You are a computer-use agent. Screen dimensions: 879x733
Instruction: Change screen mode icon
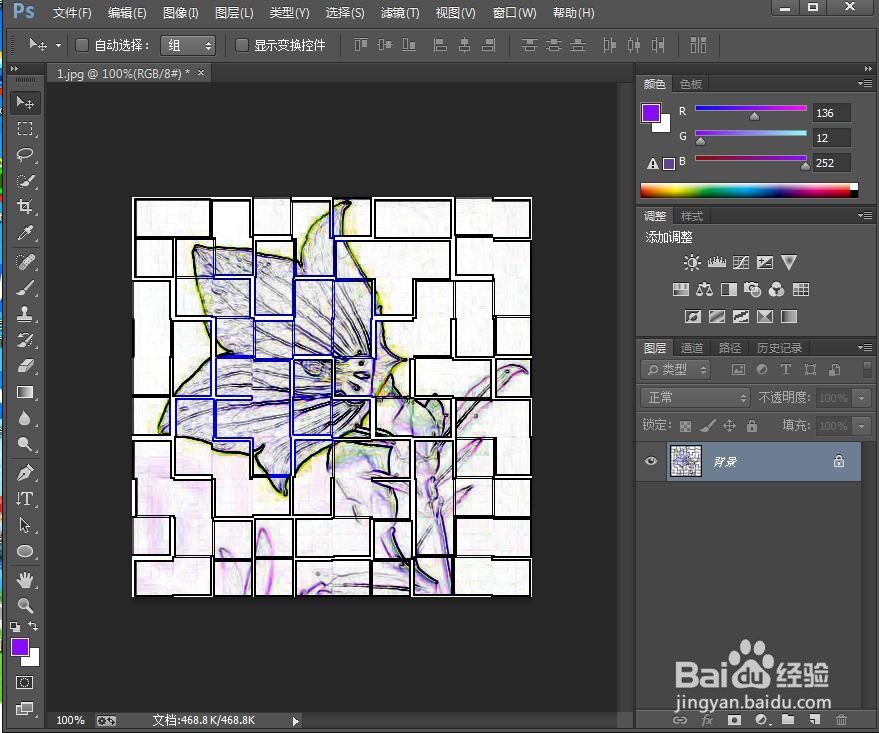pos(25,708)
